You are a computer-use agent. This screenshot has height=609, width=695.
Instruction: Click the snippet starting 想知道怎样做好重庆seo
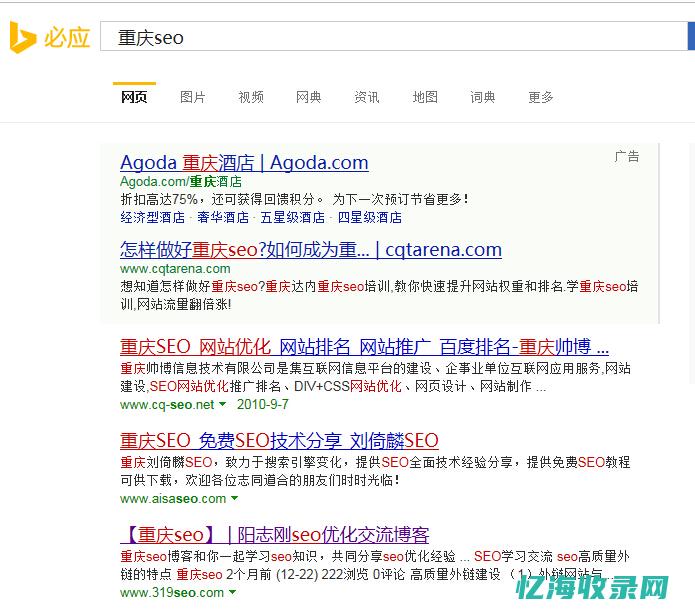pyautogui.click(x=379, y=295)
